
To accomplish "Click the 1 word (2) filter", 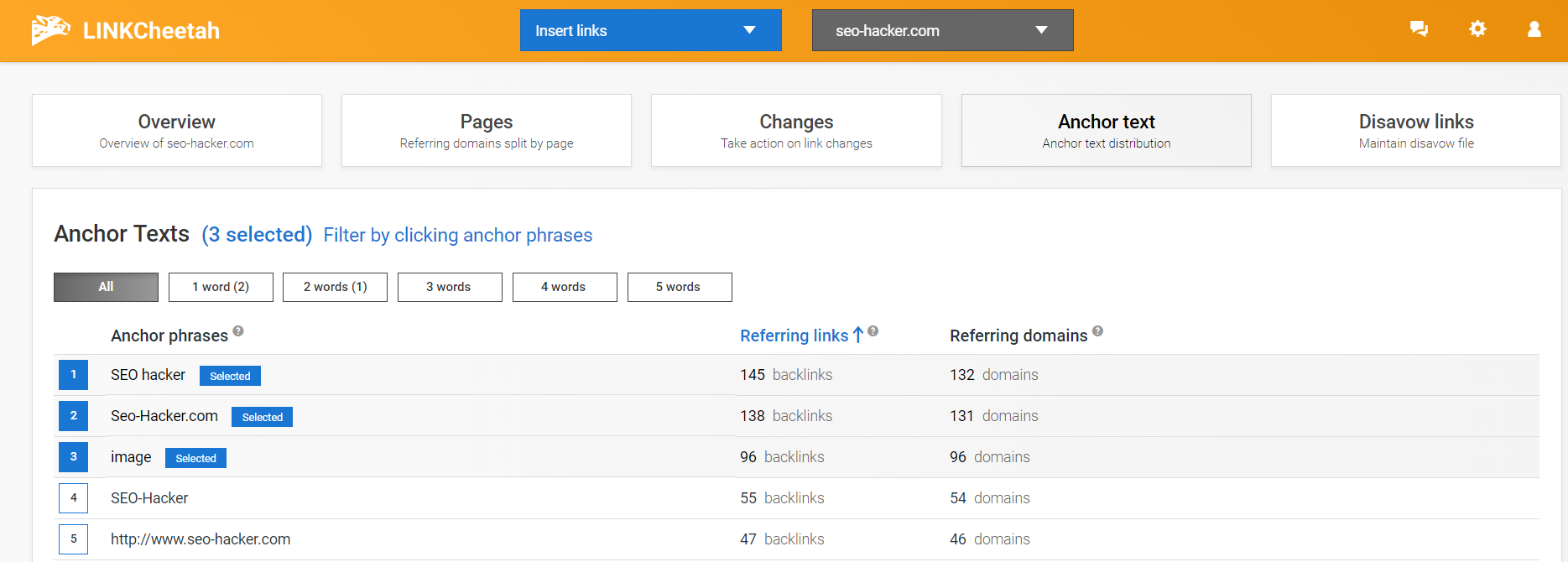I will click(x=221, y=287).
